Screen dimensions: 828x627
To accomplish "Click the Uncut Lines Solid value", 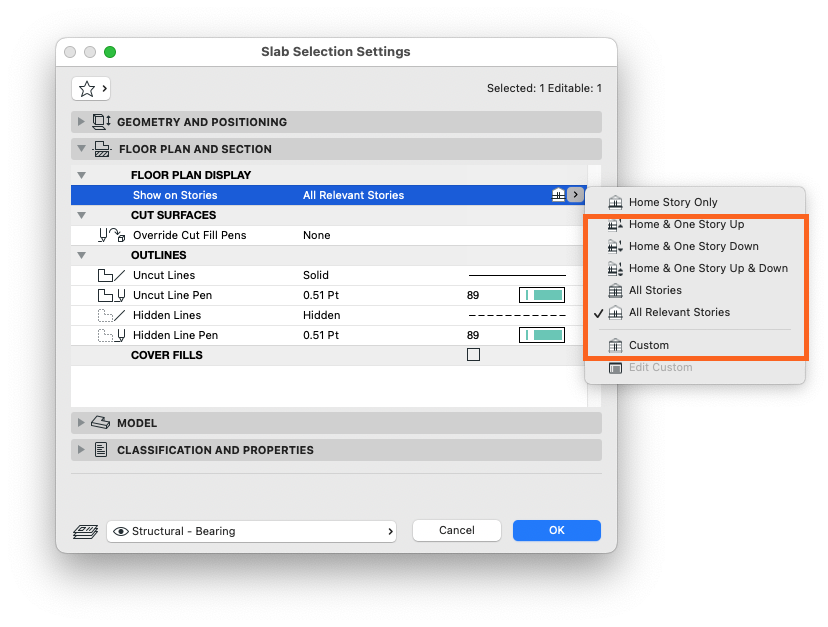I will click(315, 275).
